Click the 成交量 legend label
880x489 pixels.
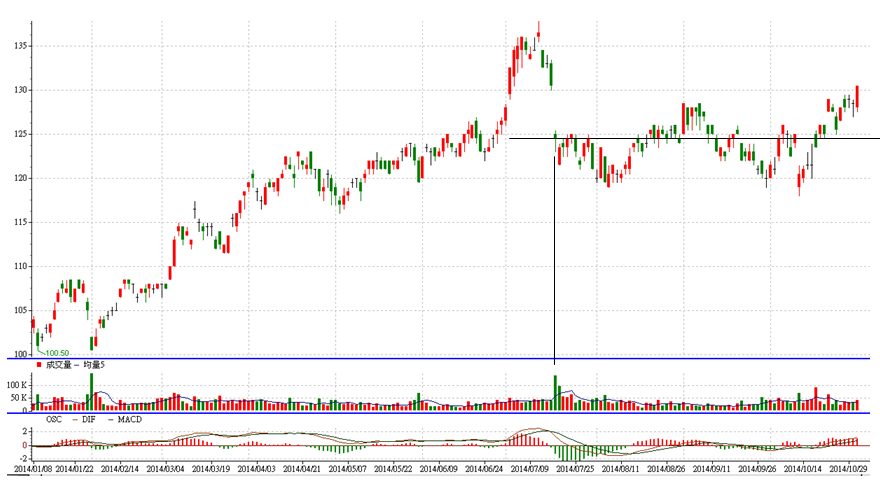[59, 365]
